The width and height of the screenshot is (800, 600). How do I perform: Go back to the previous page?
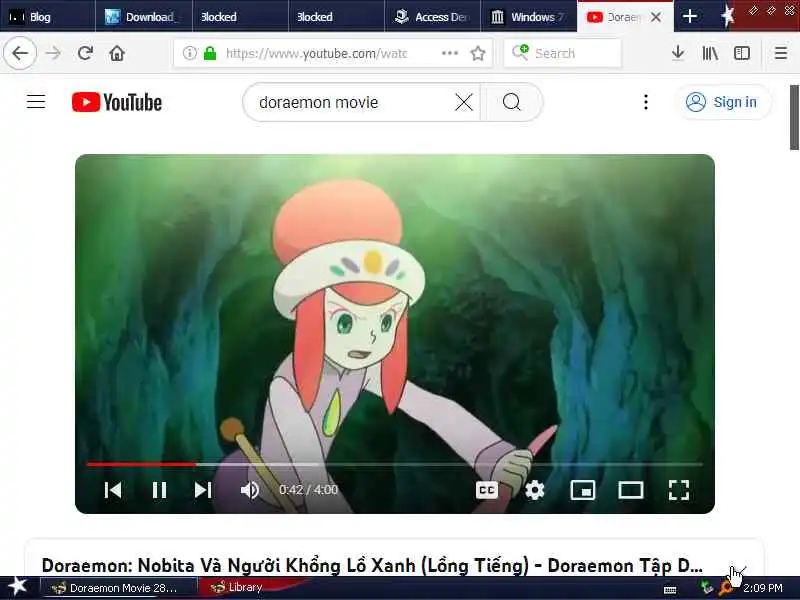(20, 53)
